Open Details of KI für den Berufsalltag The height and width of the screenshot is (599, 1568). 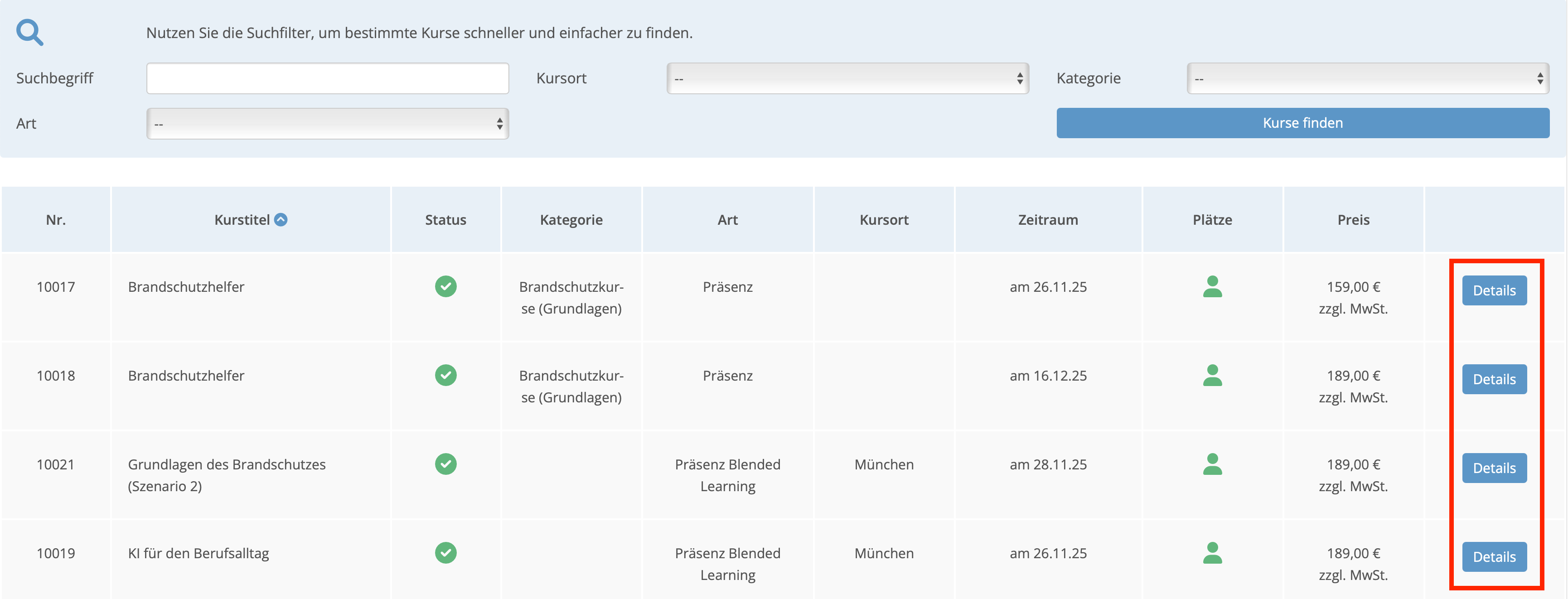[x=1494, y=556]
